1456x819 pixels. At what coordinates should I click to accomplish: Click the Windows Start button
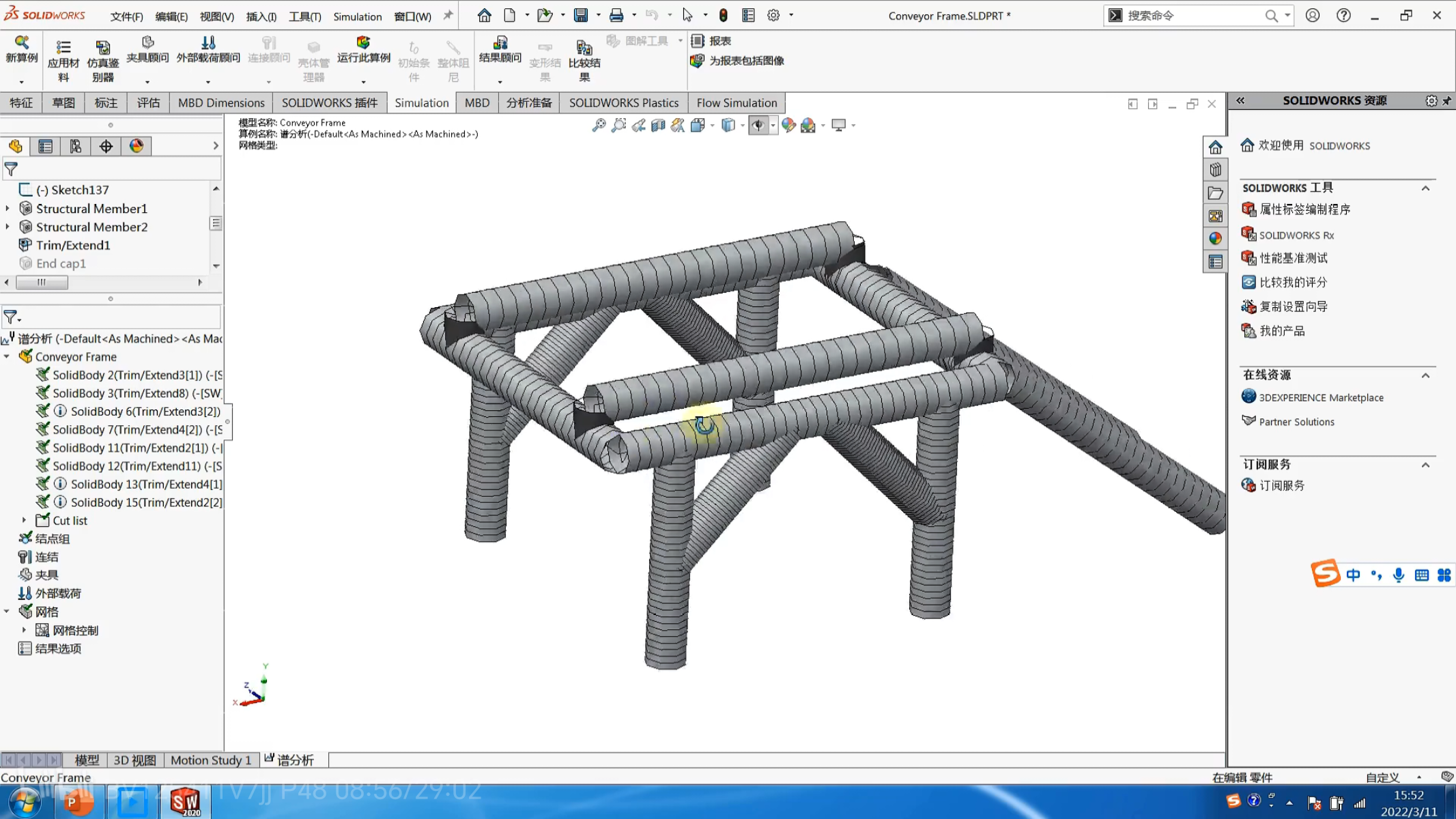(24, 803)
